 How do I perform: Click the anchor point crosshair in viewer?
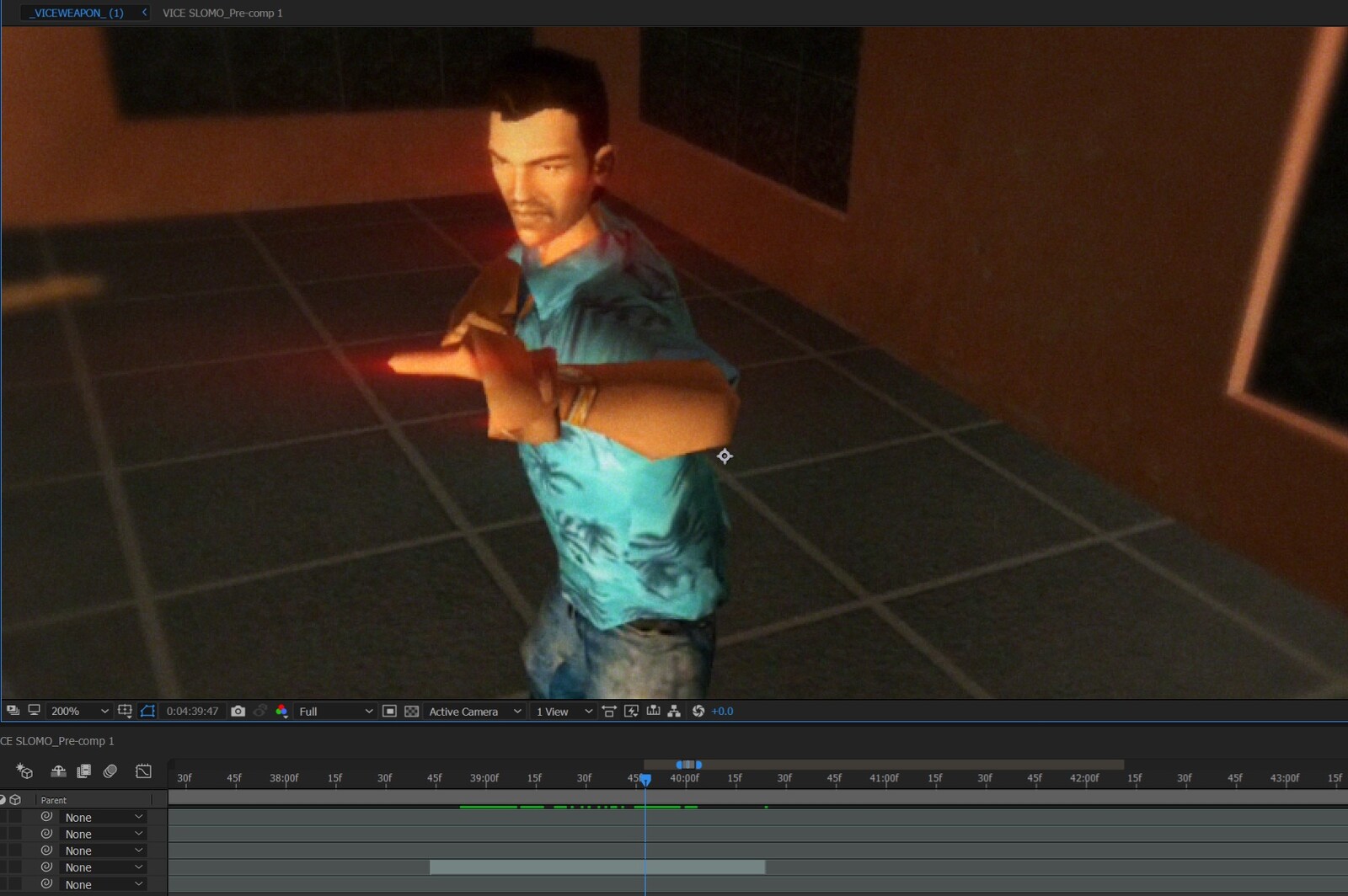click(725, 456)
